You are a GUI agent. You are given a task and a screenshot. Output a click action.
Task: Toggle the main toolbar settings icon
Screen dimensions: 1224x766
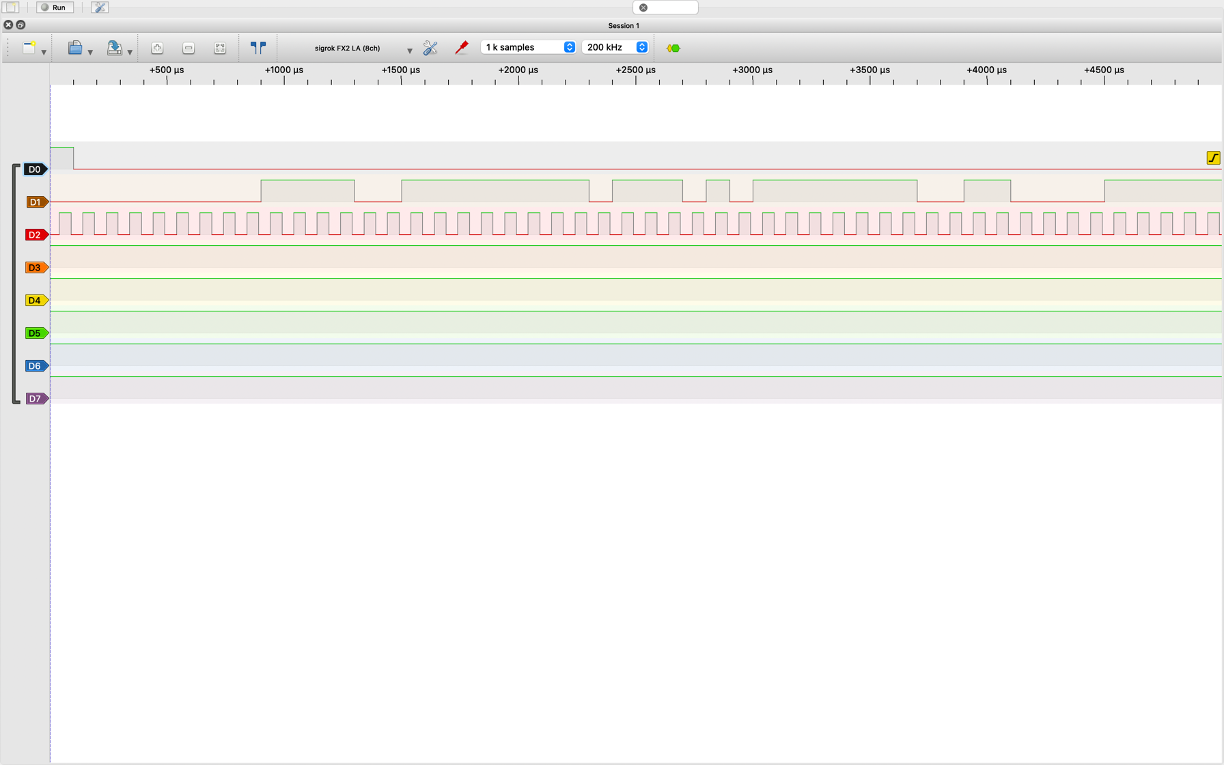point(100,7)
